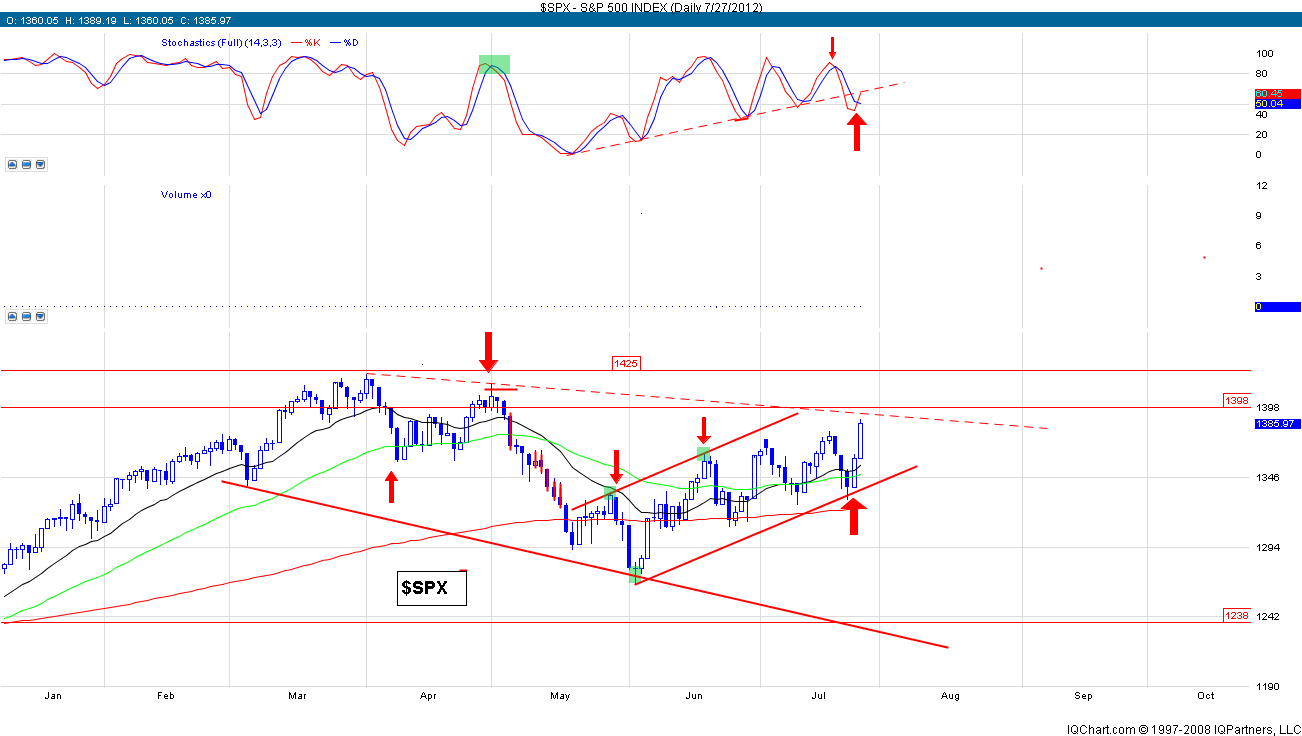Click the up-arrow icon in Volume panel
The image size is (1302, 736).
[12, 317]
